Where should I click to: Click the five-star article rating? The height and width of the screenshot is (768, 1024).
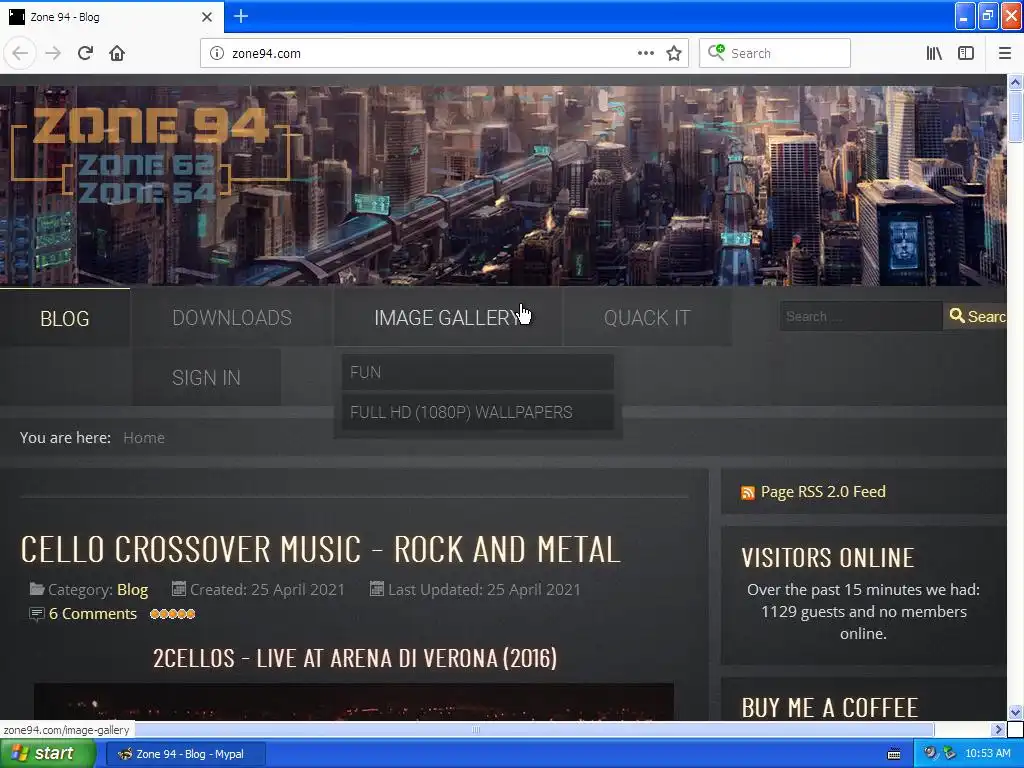click(172, 614)
